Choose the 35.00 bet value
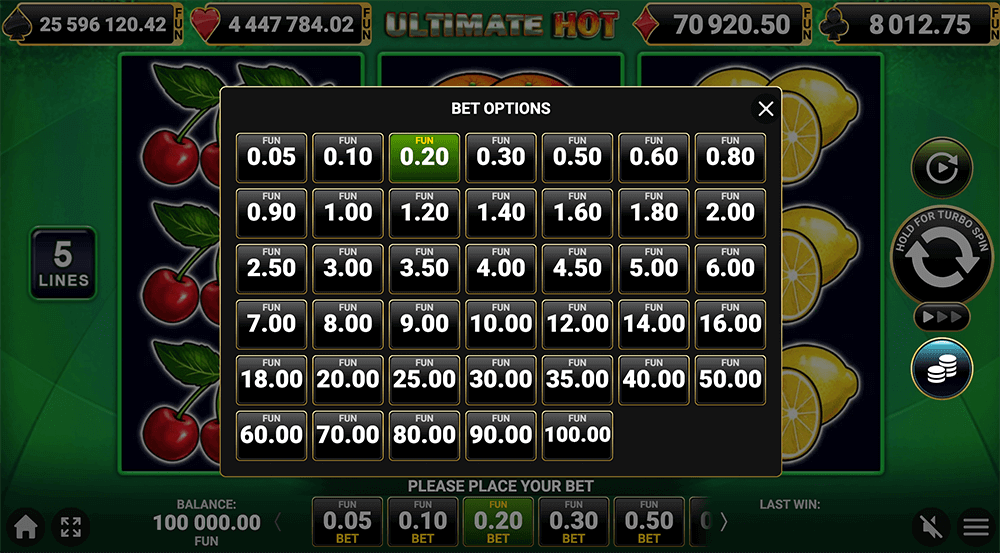 pyautogui.click(x=577, y=380)
